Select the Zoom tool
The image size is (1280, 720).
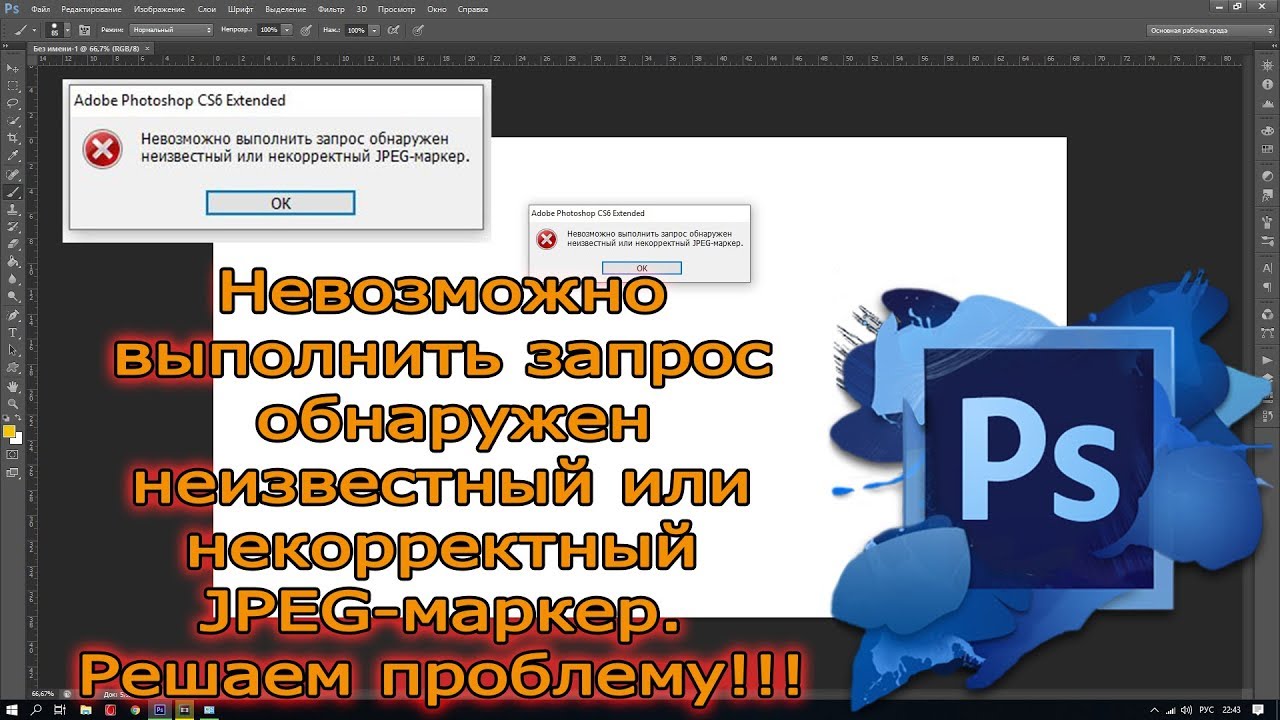coord(13,403)
